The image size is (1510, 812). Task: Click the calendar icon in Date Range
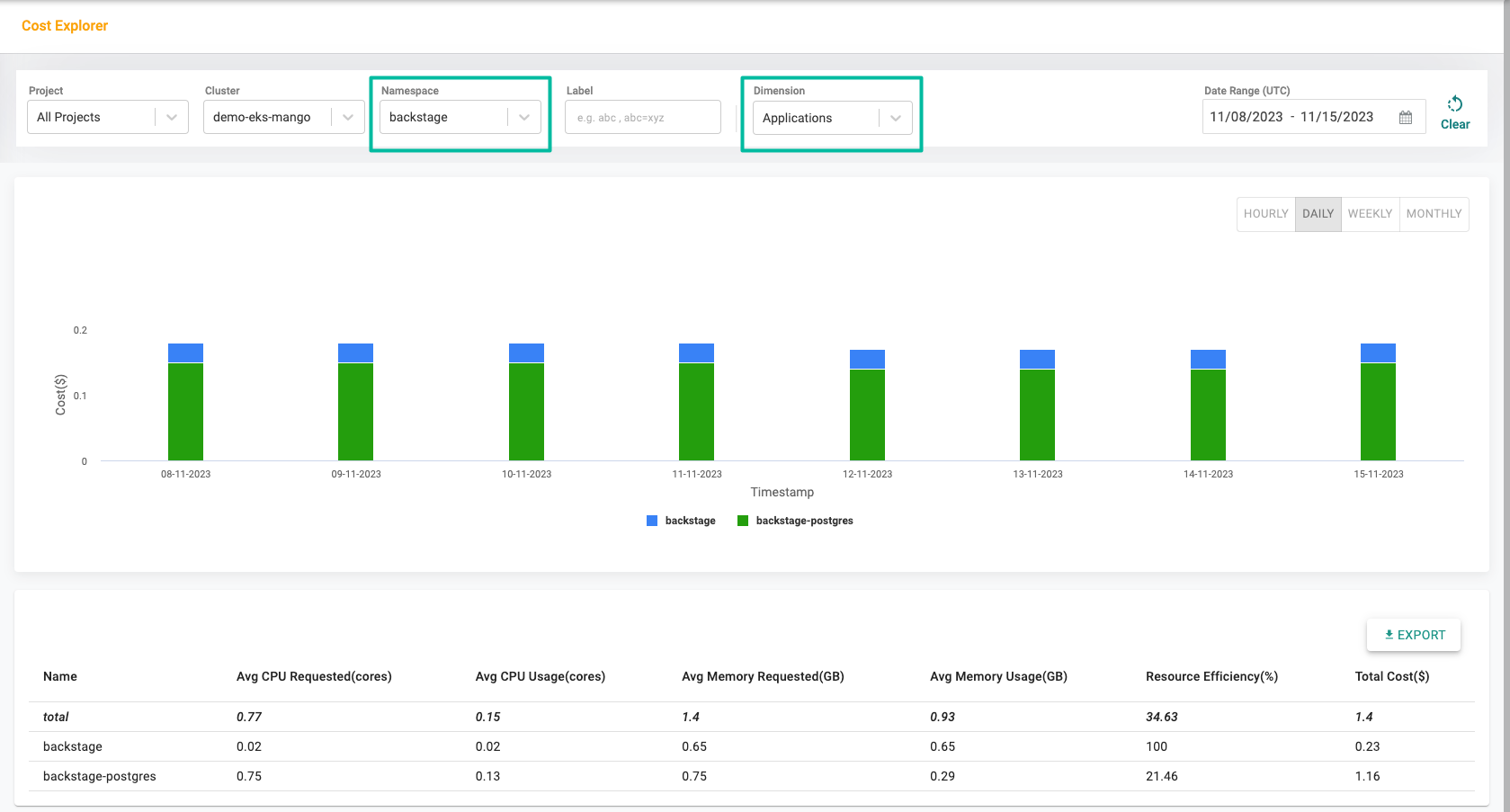pos(1406,117)
